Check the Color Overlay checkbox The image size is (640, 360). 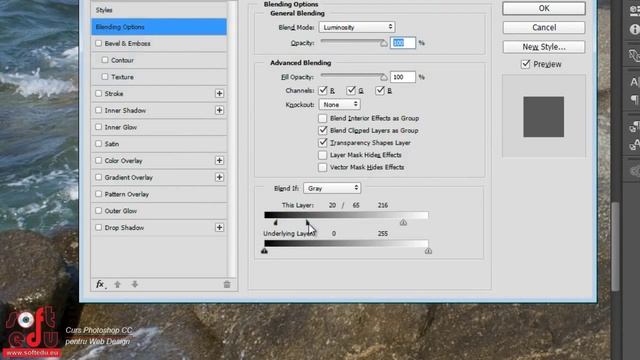coord(98,160)
